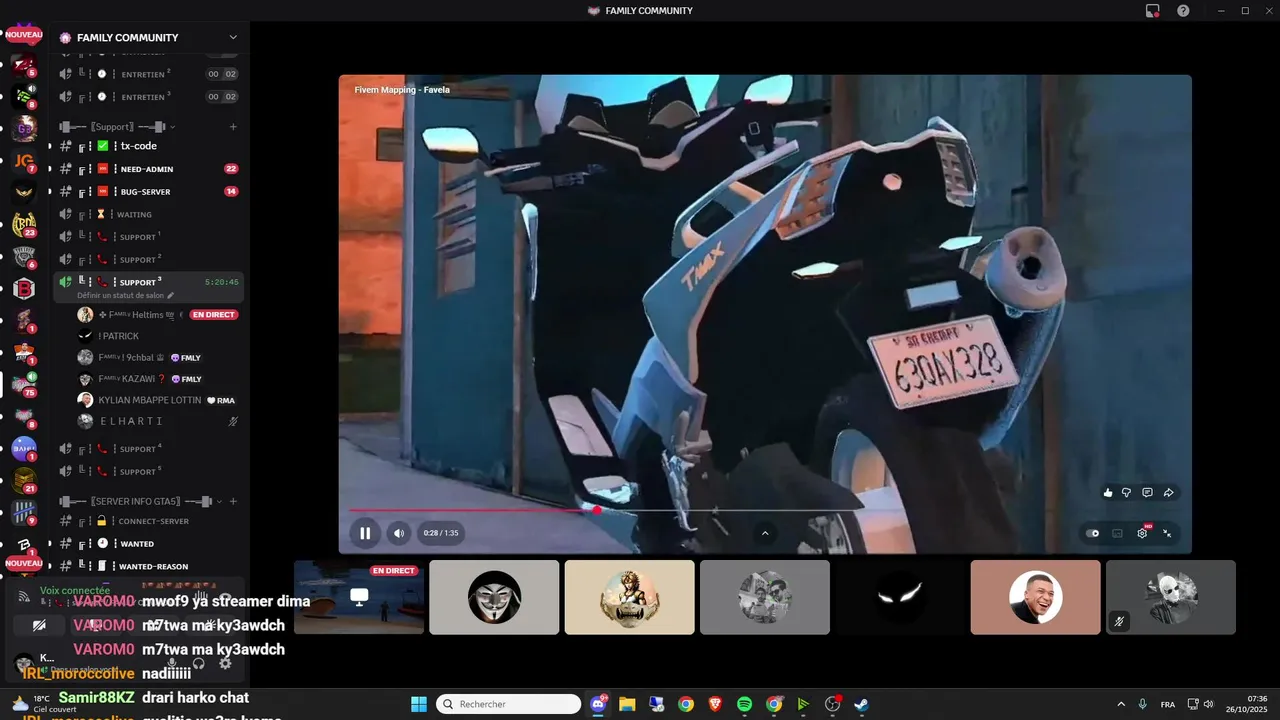This screenshot has height=720, width=1280.
Task: Open server icon with 21 badge
Action: pos(24,481)
